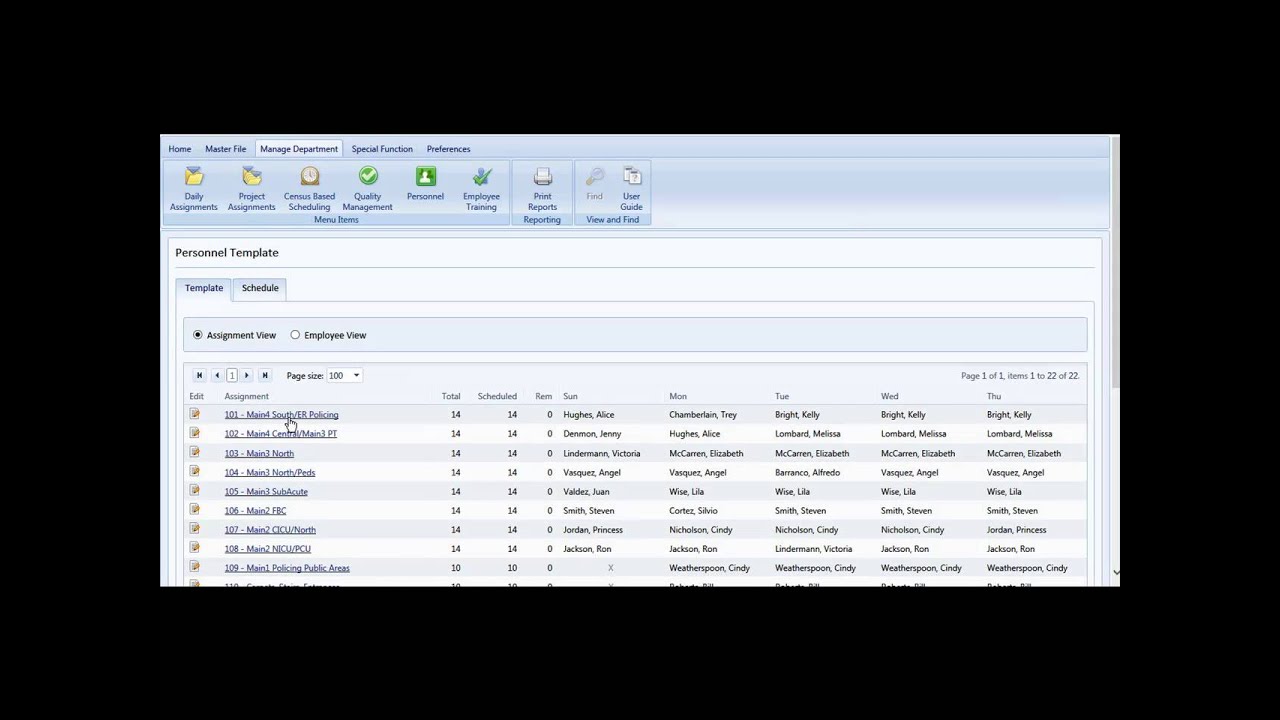Open Print Reports printer icon
The width and height of the screenshot is (1280, 720).
point(543,178)
